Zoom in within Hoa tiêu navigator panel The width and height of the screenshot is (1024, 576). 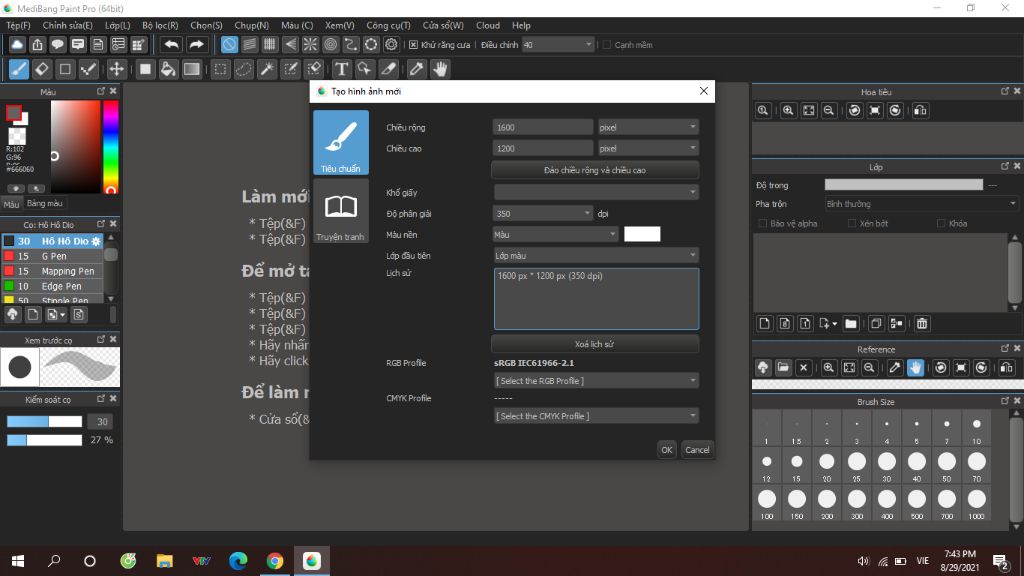pyautogui.click(x=788, y=110)
